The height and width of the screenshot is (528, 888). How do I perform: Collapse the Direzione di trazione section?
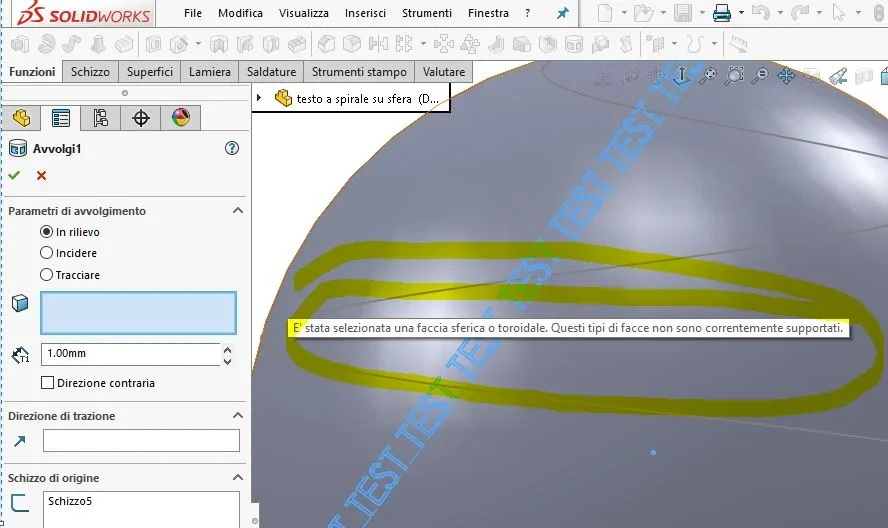point(238,416)
